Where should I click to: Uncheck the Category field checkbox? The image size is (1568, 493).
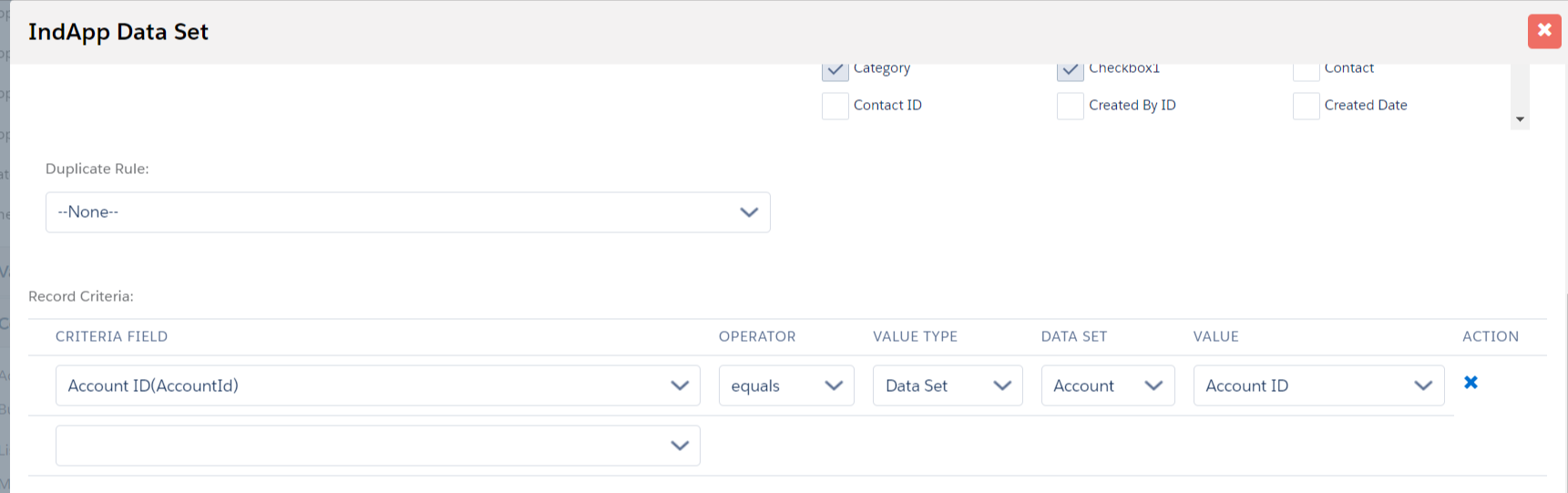835,70
